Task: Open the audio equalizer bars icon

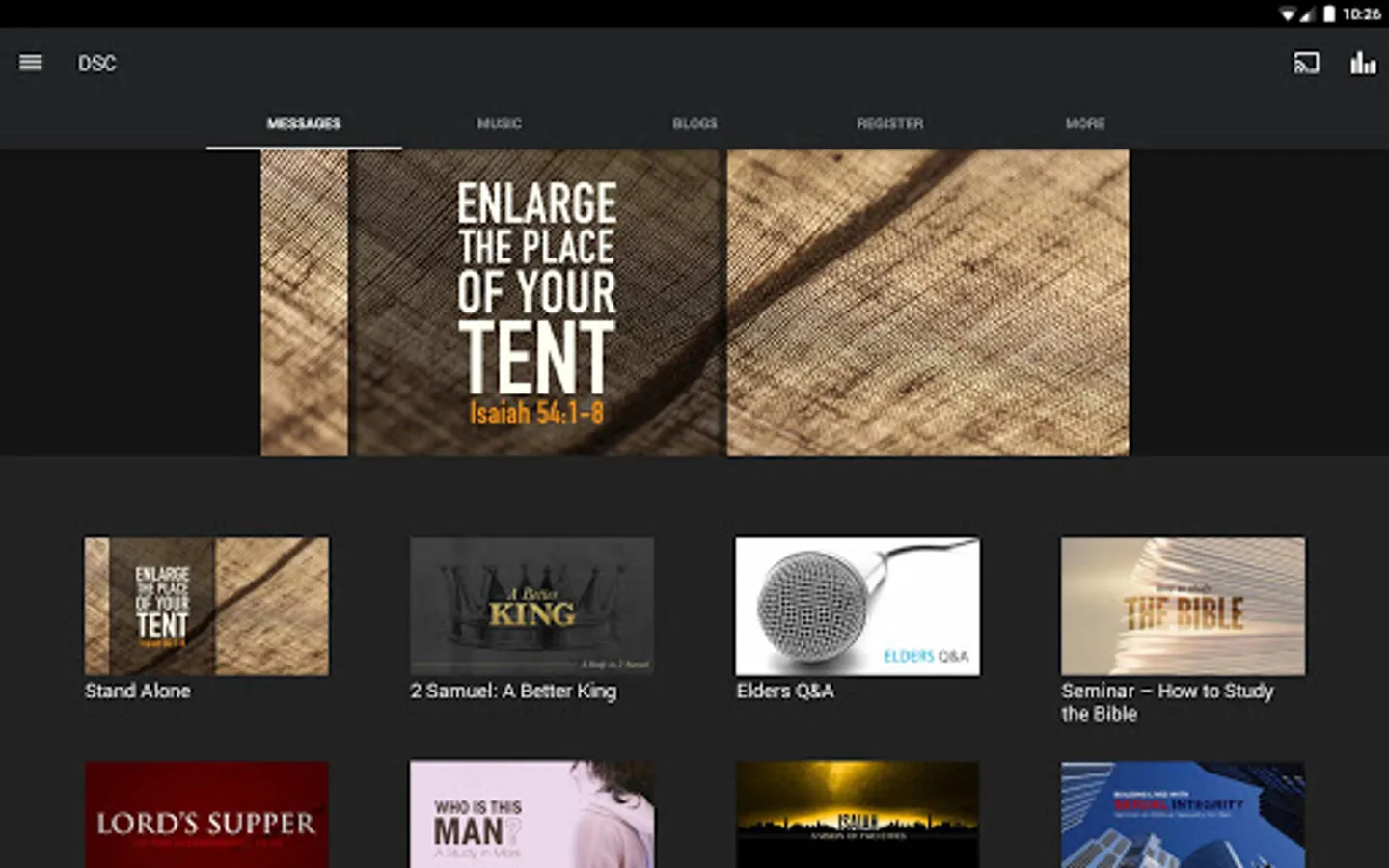Action: point(1363,64)
